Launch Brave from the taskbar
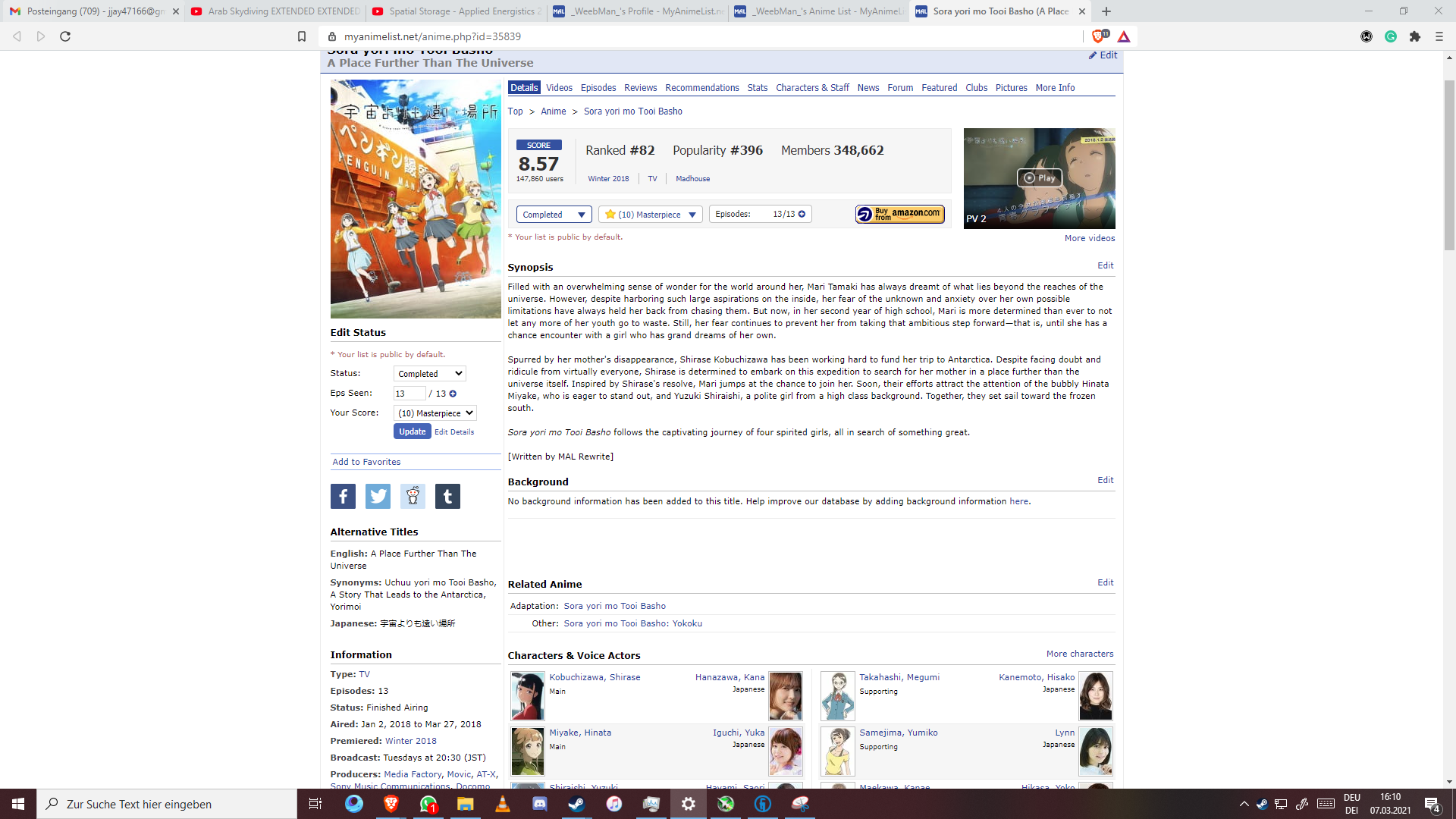 click(391, 804)
